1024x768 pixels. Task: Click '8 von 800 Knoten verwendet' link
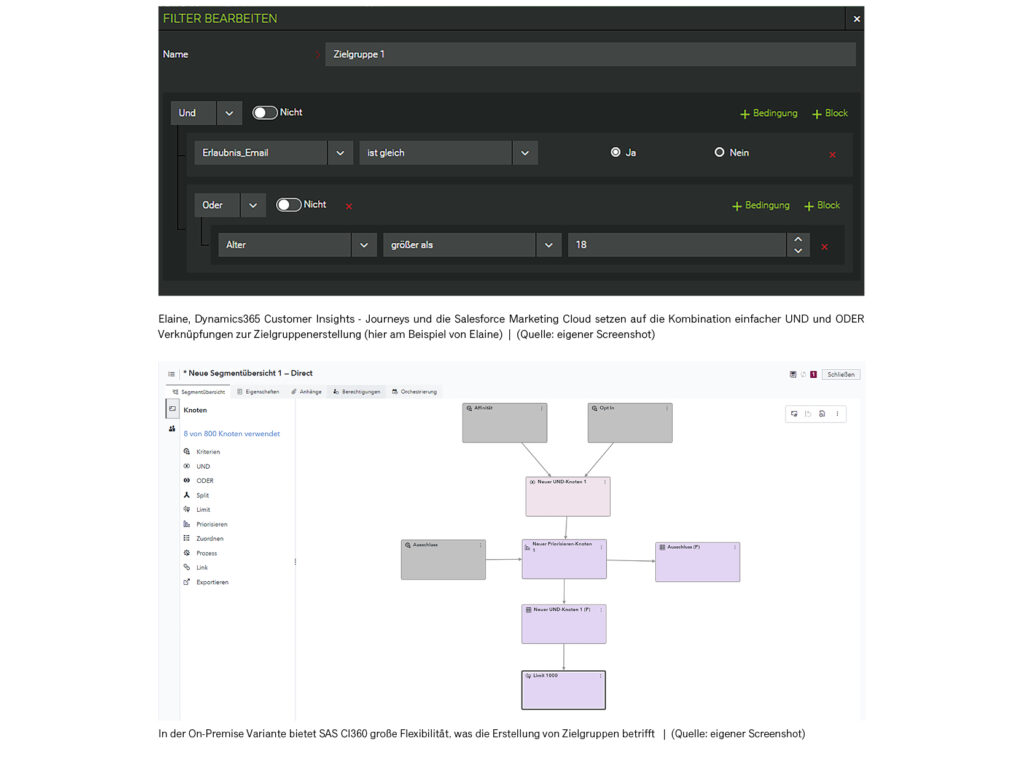click(x=232, y=434)
